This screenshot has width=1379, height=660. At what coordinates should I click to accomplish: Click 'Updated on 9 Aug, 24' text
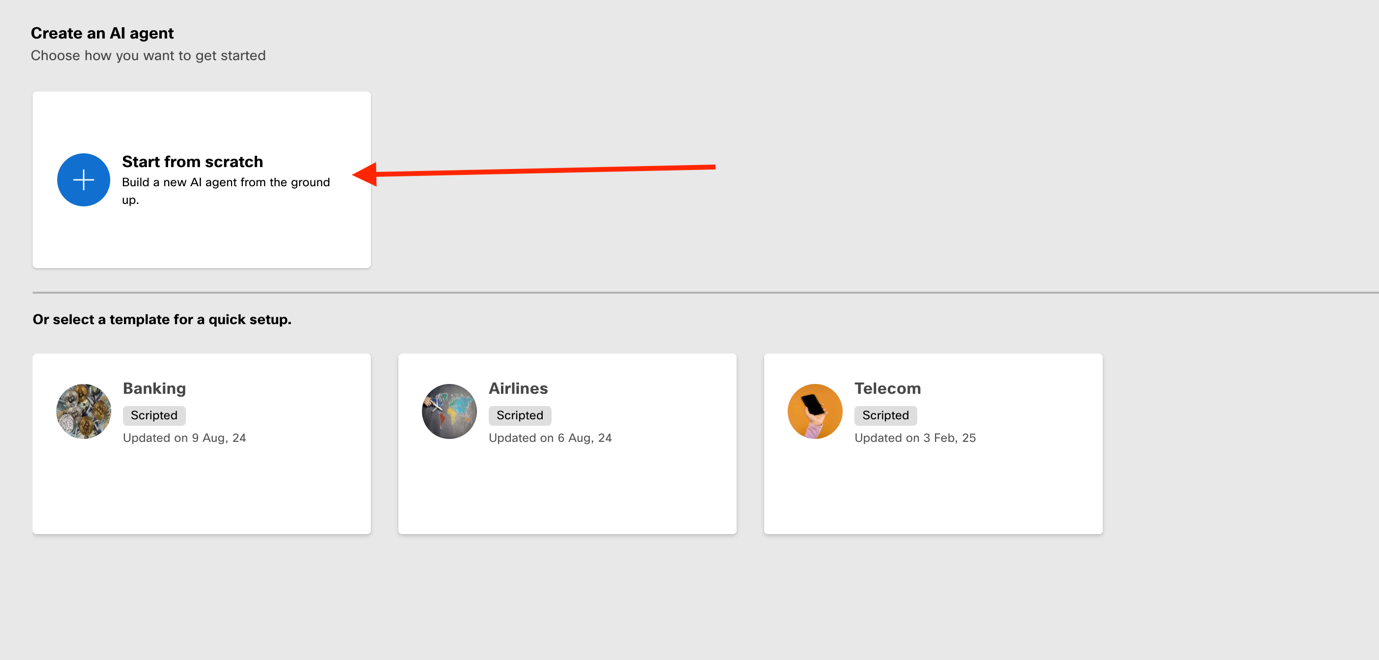coord(184,438)
